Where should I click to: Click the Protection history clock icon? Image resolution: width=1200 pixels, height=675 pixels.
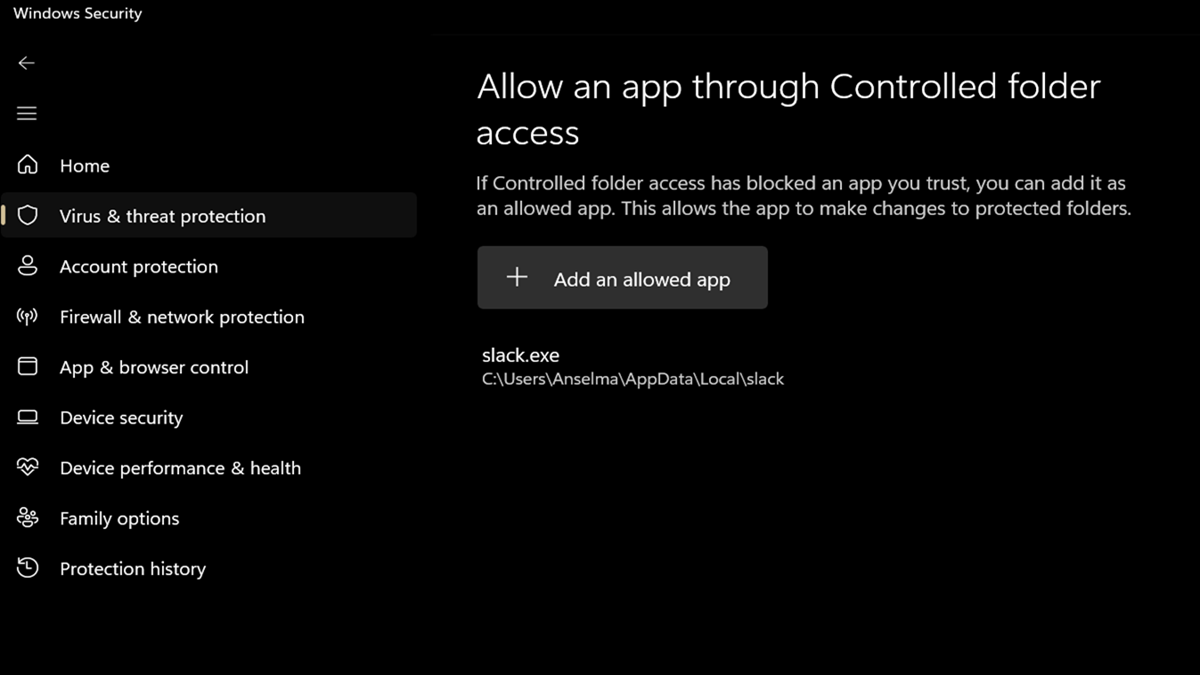tap(28, 568)
